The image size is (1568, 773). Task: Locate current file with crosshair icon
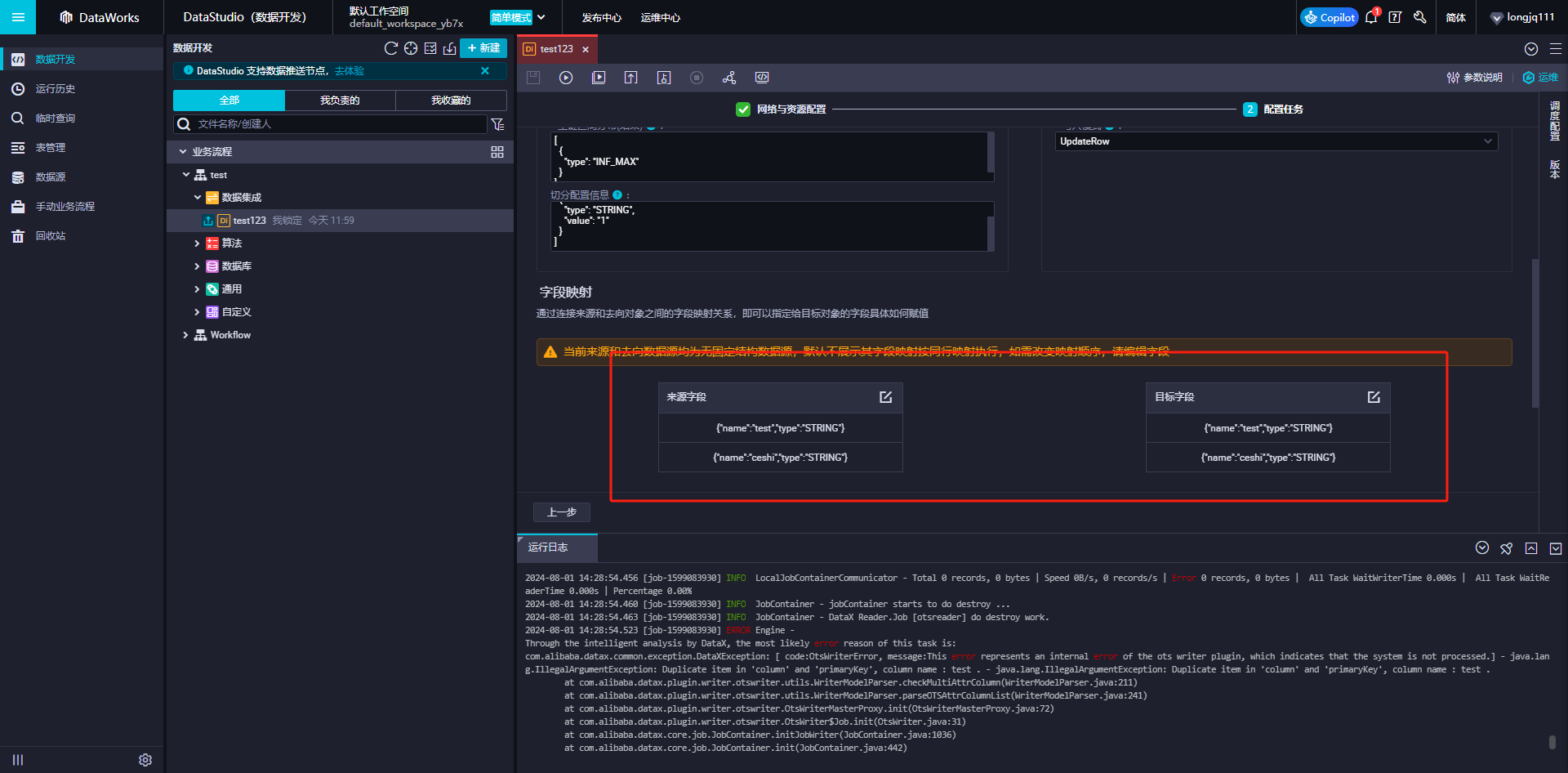pos(411,48)
